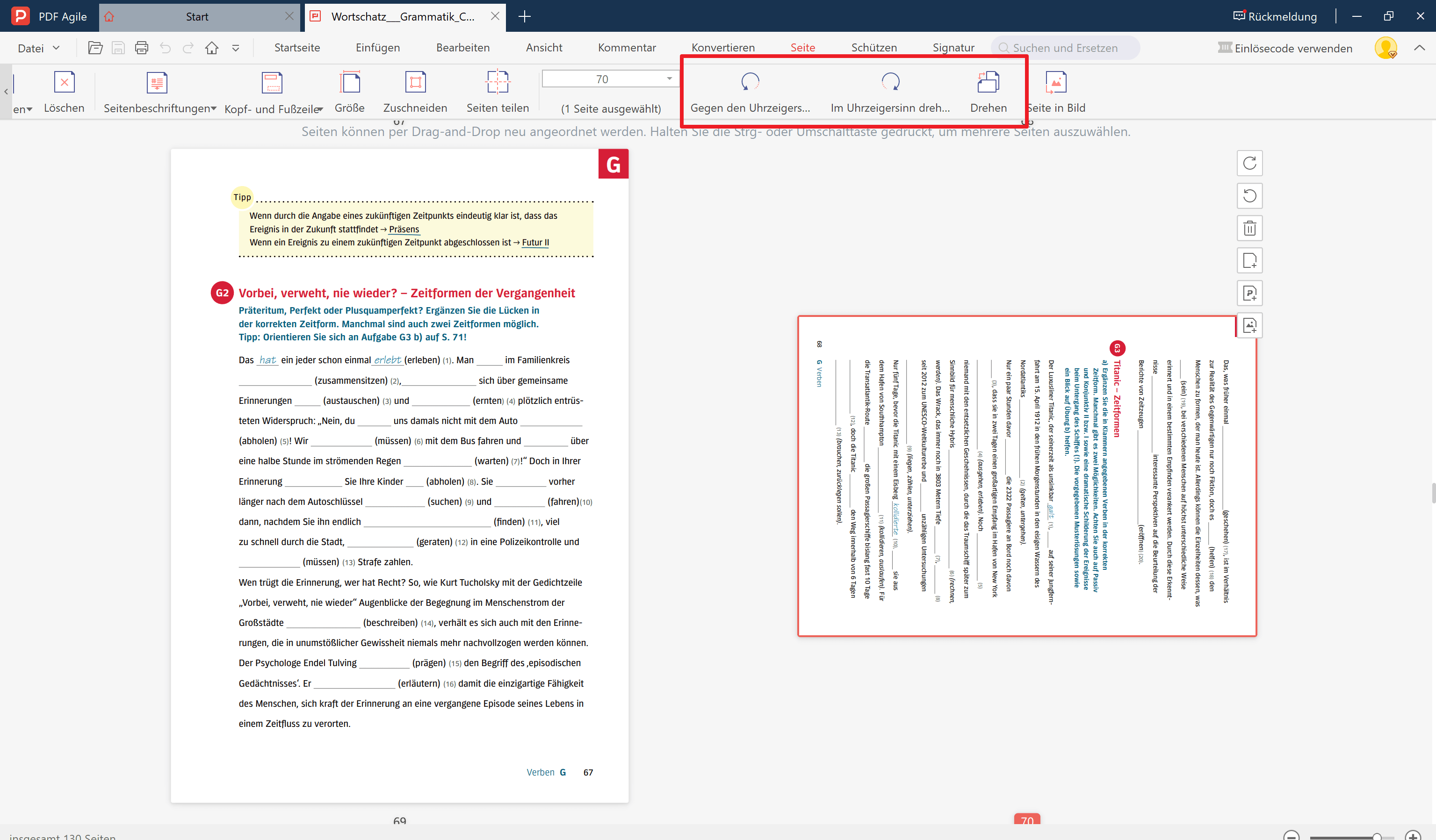Add a new tab with plus button
Image resolution: width=1436 pixels, height=840 pixels.
click(524, 16)
